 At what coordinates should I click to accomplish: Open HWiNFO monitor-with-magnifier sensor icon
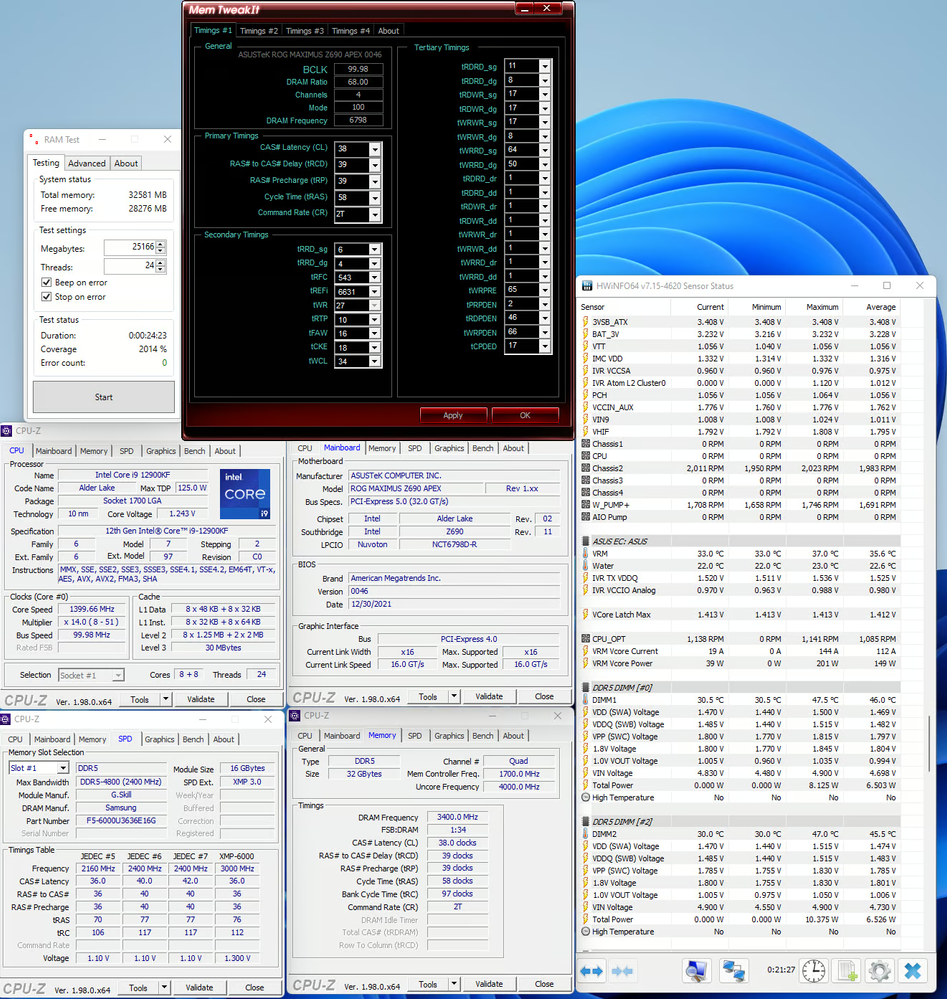[x=695, y=971]
